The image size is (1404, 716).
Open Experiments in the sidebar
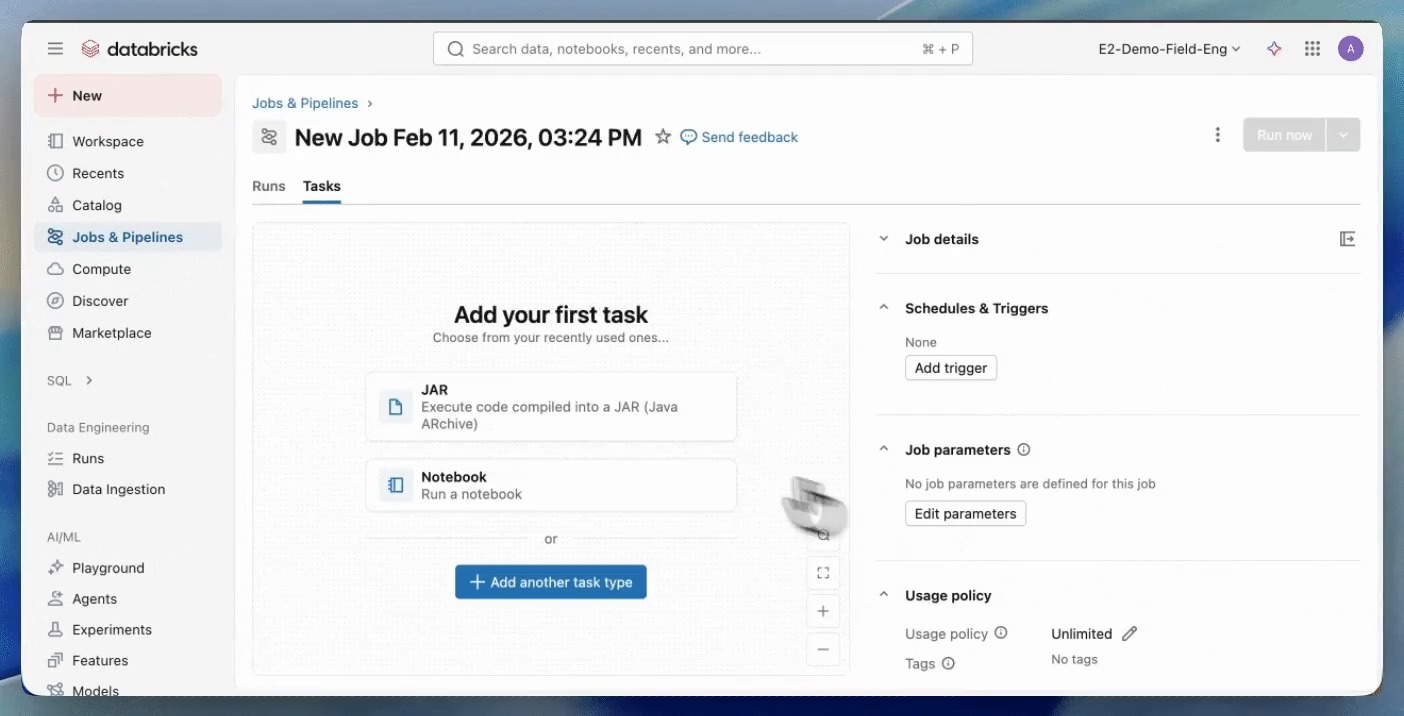tap(128, 630)
